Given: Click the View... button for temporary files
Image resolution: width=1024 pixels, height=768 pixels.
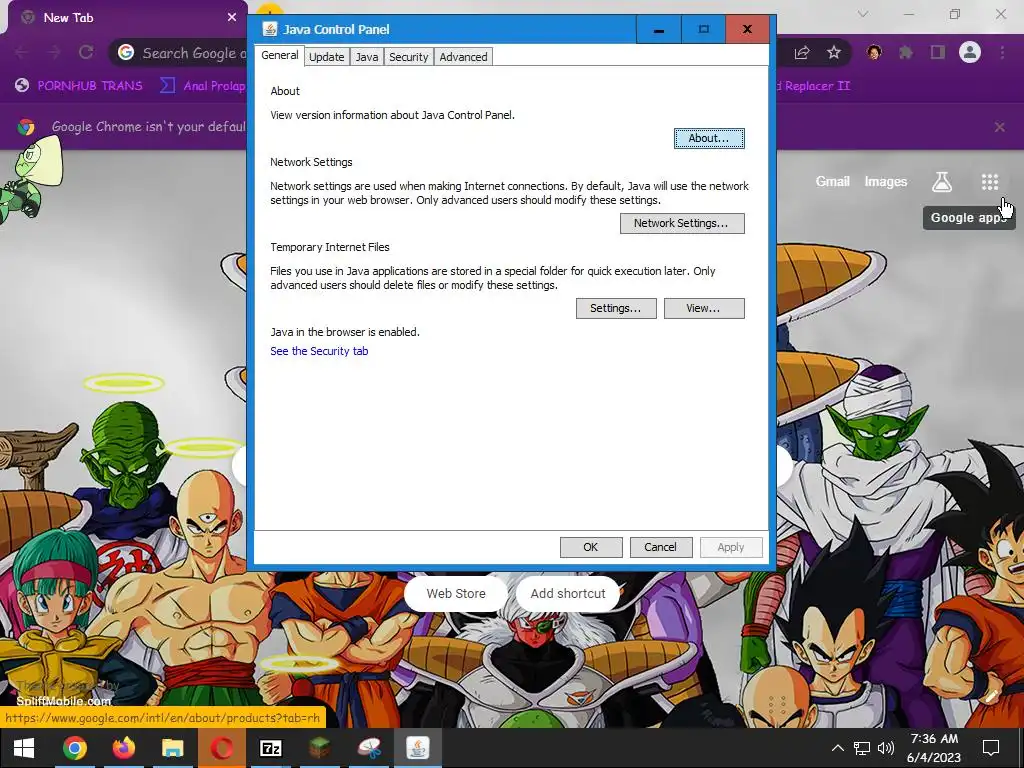Looking at the screenshot, I should click(x=704, y=308).
